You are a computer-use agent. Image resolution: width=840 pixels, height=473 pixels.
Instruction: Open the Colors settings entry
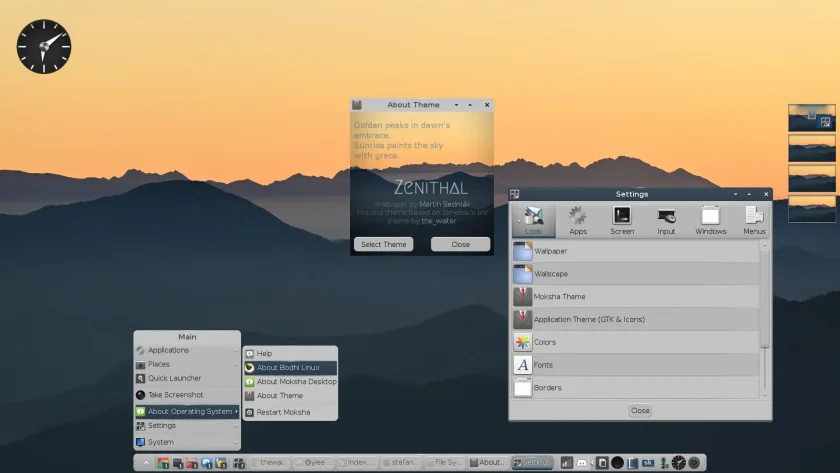[x=635, y=342]
